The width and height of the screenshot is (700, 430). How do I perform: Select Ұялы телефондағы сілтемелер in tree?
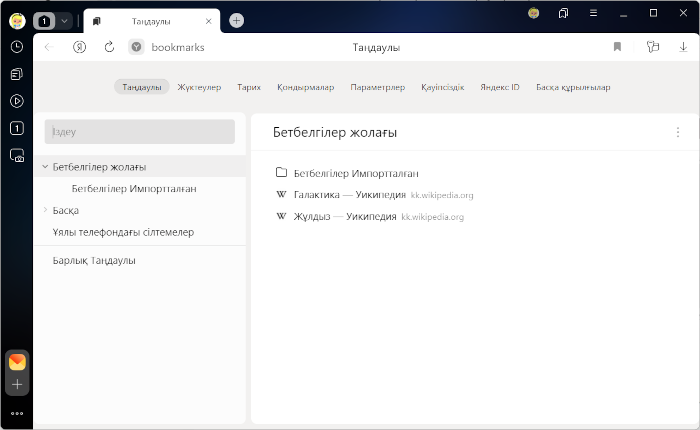point(123,232)
